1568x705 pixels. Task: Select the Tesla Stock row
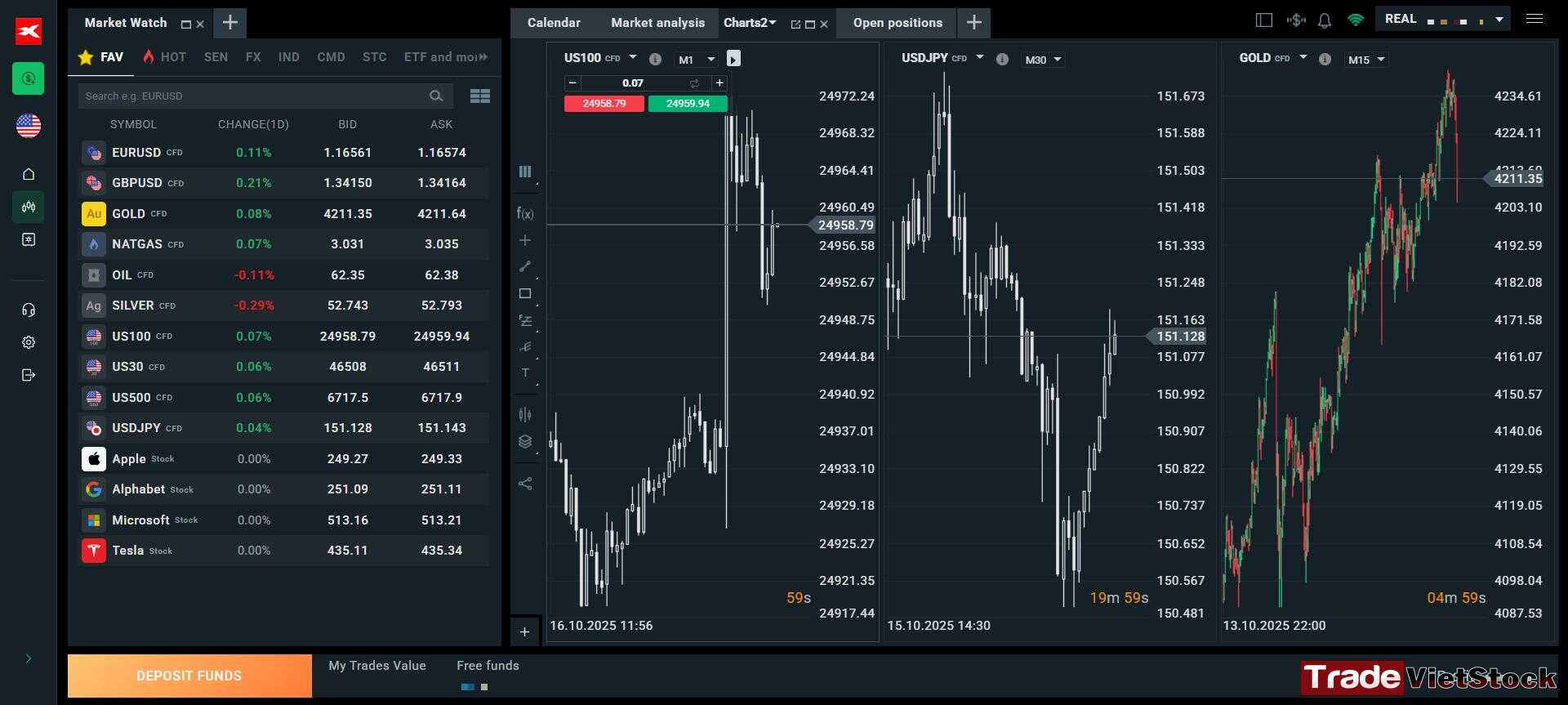tap(284, 551)
